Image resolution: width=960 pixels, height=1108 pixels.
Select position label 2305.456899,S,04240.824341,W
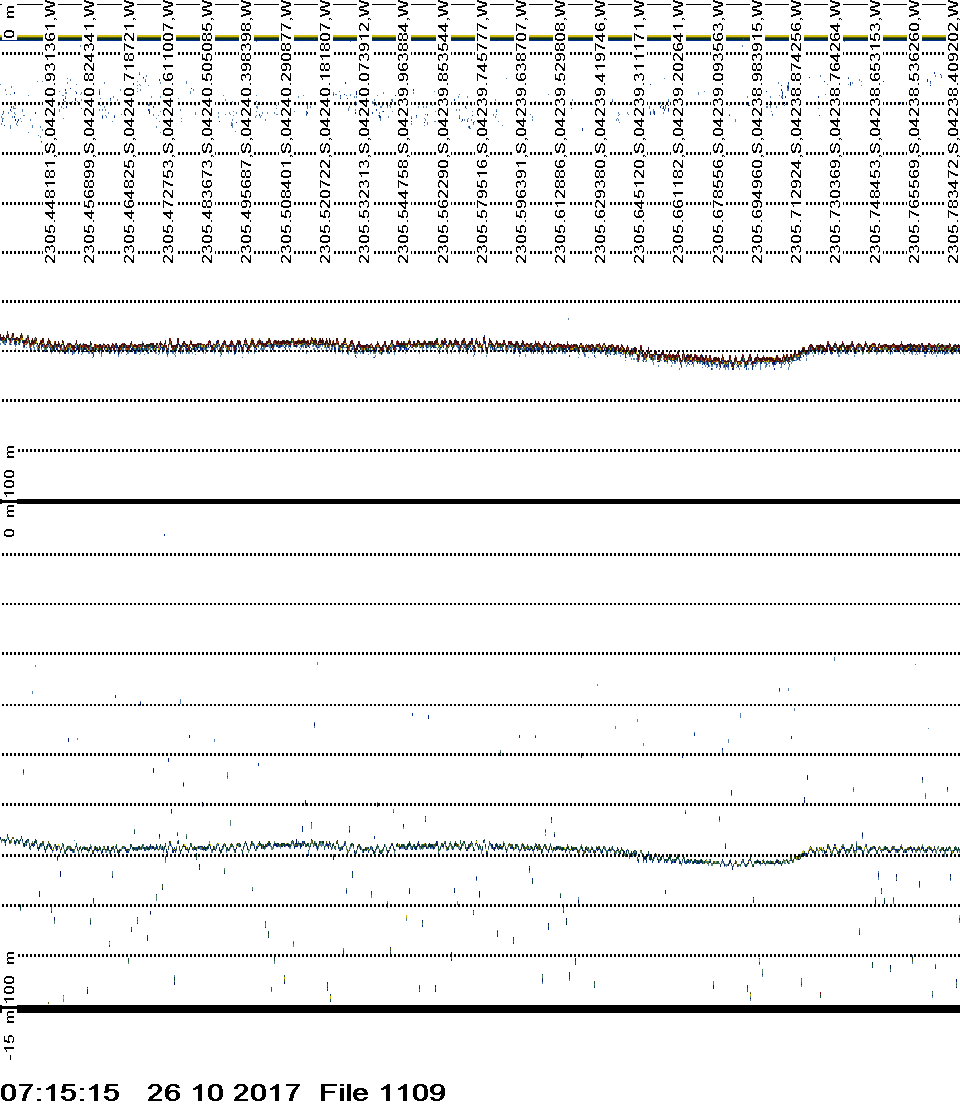pos(89,131)
